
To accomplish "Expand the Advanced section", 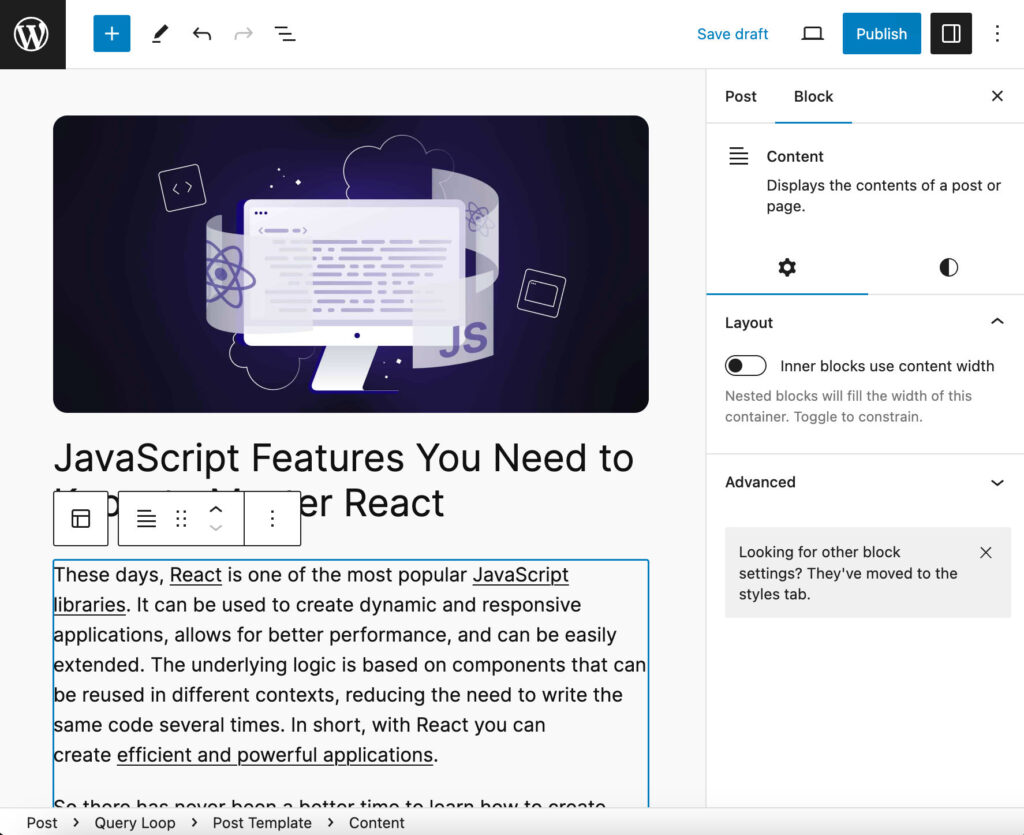I will tap(996, 482).
